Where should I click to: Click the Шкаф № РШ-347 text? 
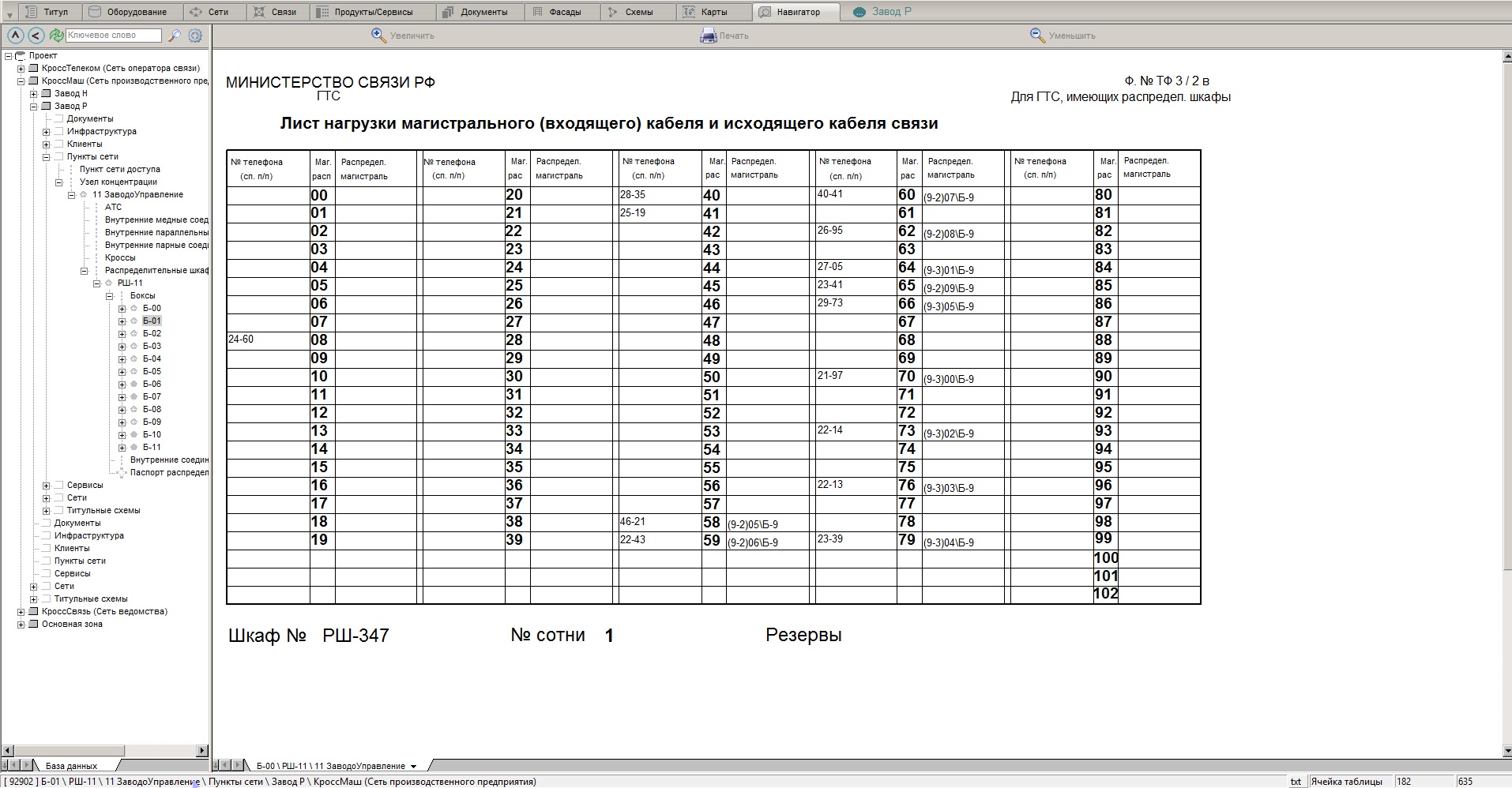coord(309,636)
